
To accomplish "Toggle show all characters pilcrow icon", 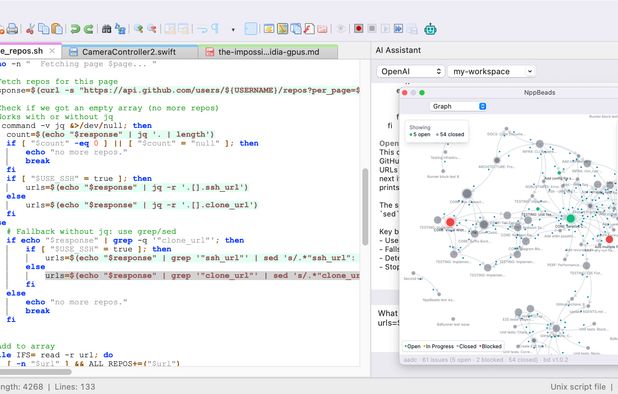I will click(x=215, y=29).
